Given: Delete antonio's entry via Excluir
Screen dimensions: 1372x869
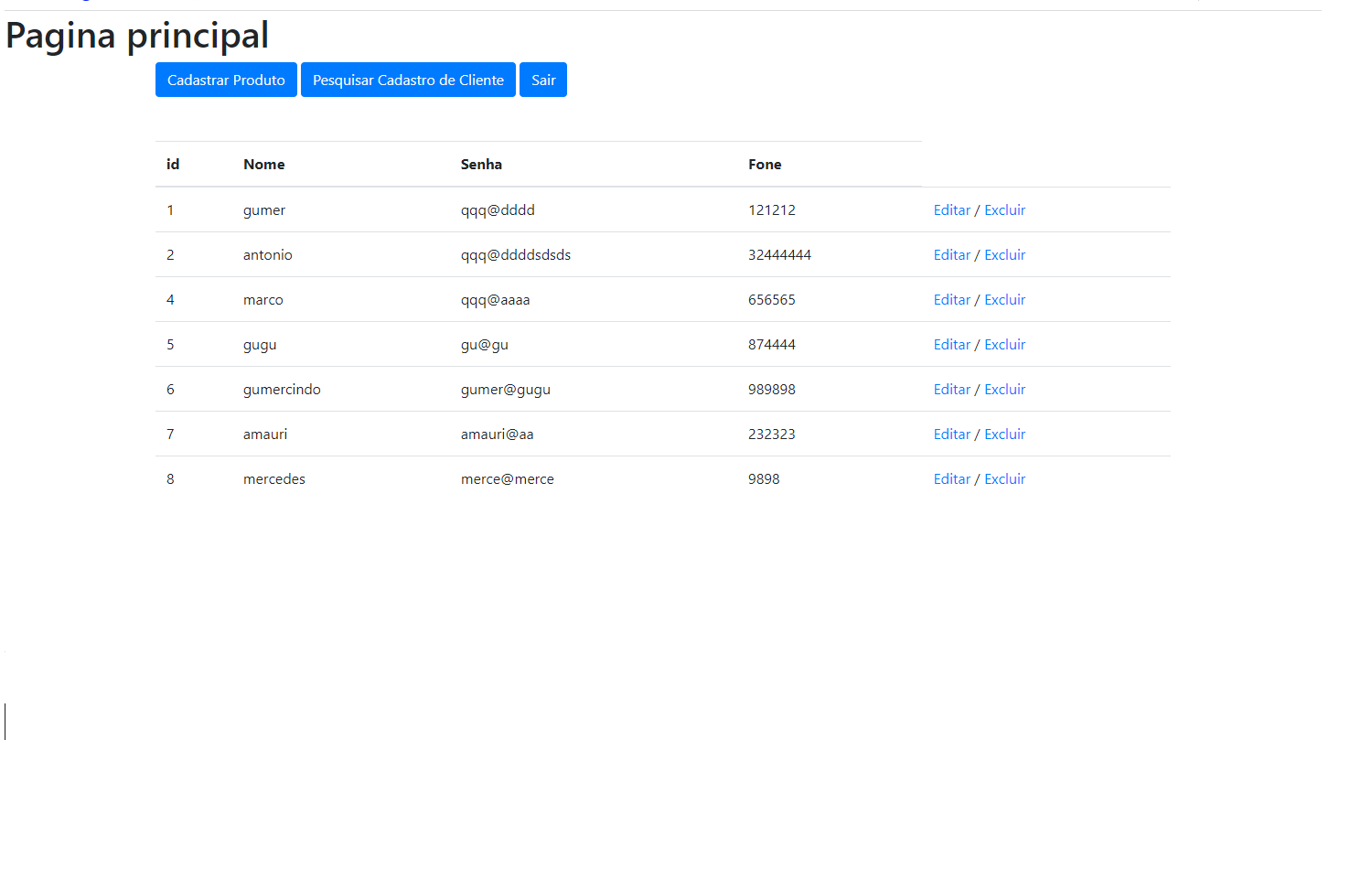Looking at the screenshot, I should point(1004,254).
